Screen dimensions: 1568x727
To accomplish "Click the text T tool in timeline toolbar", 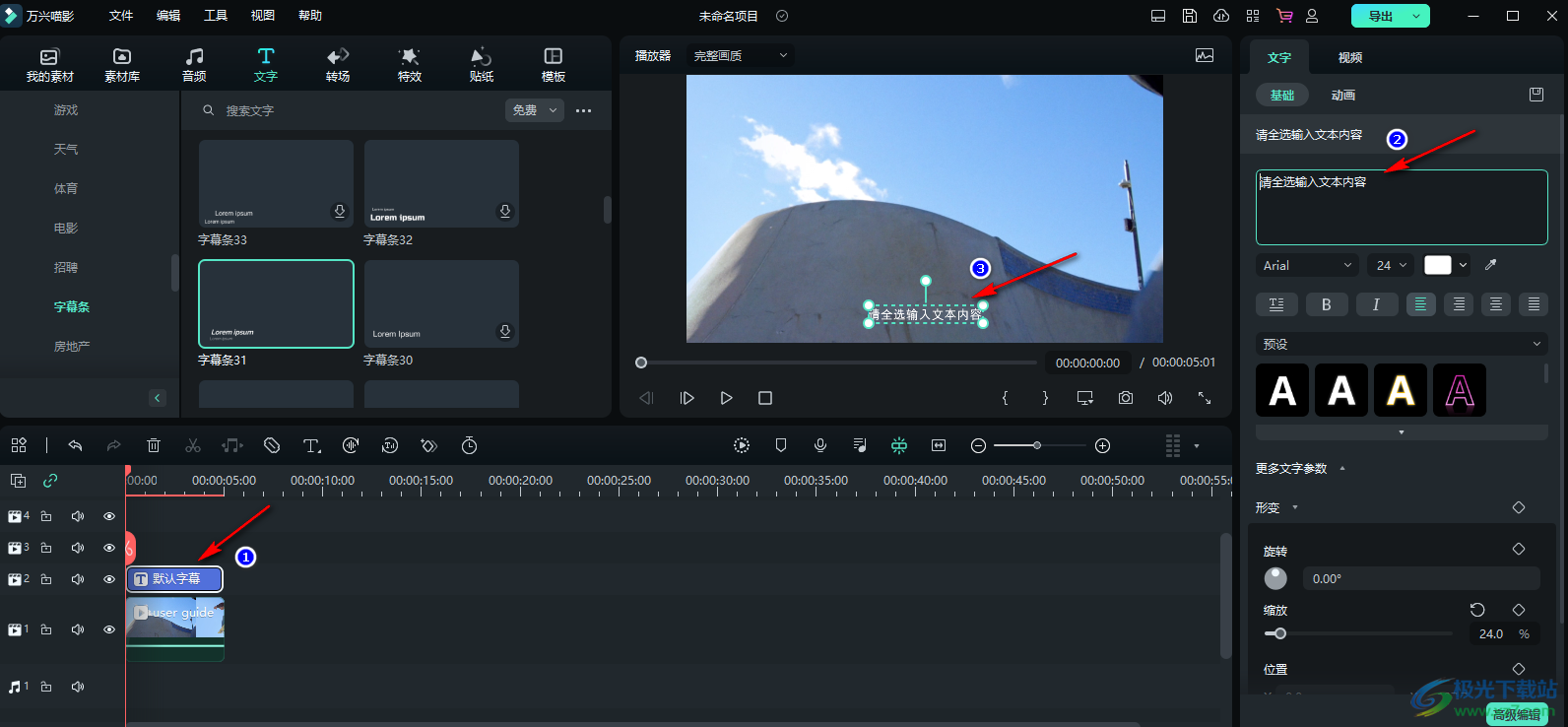I will pos(311,446).
